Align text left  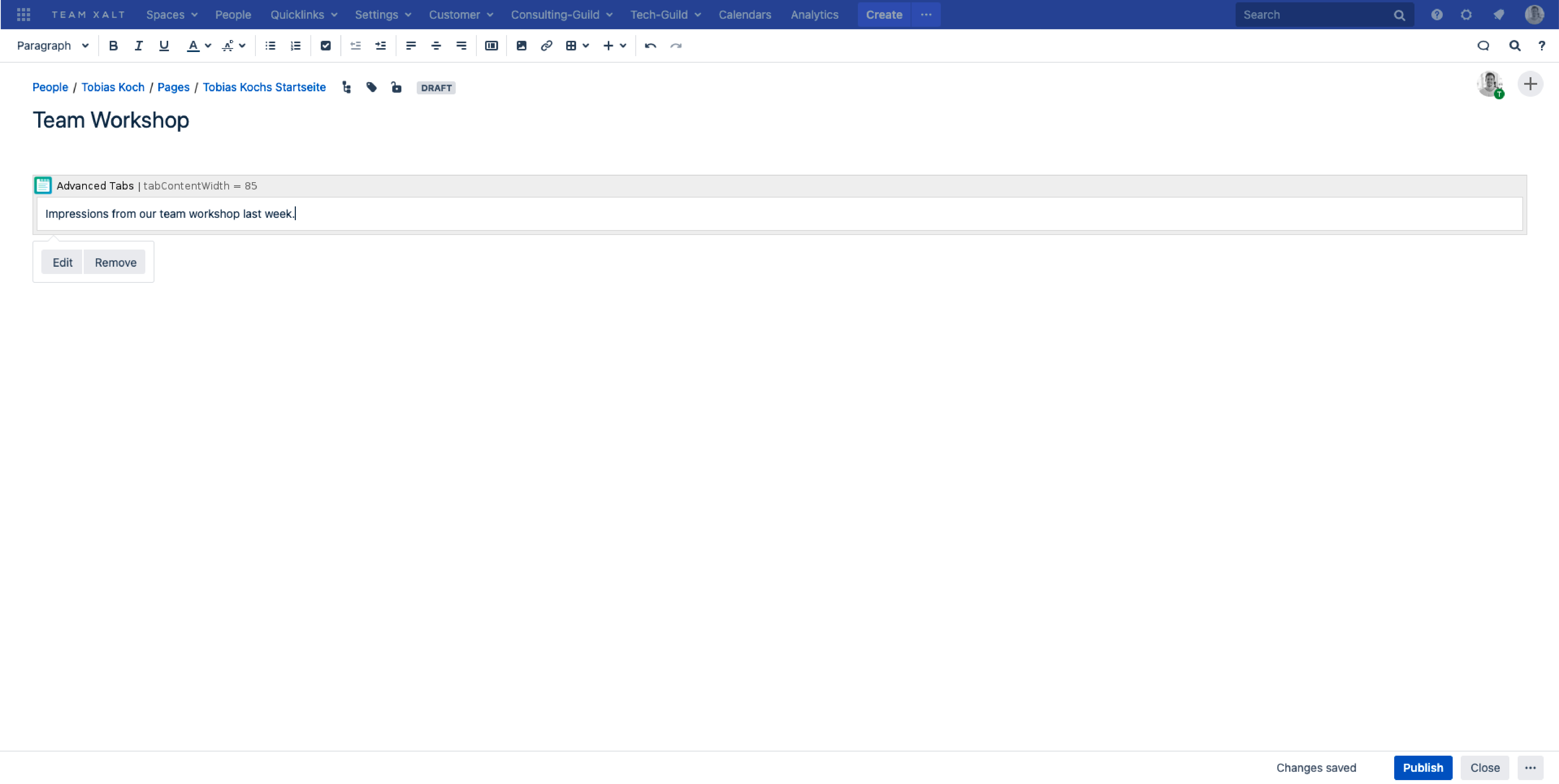411,45
